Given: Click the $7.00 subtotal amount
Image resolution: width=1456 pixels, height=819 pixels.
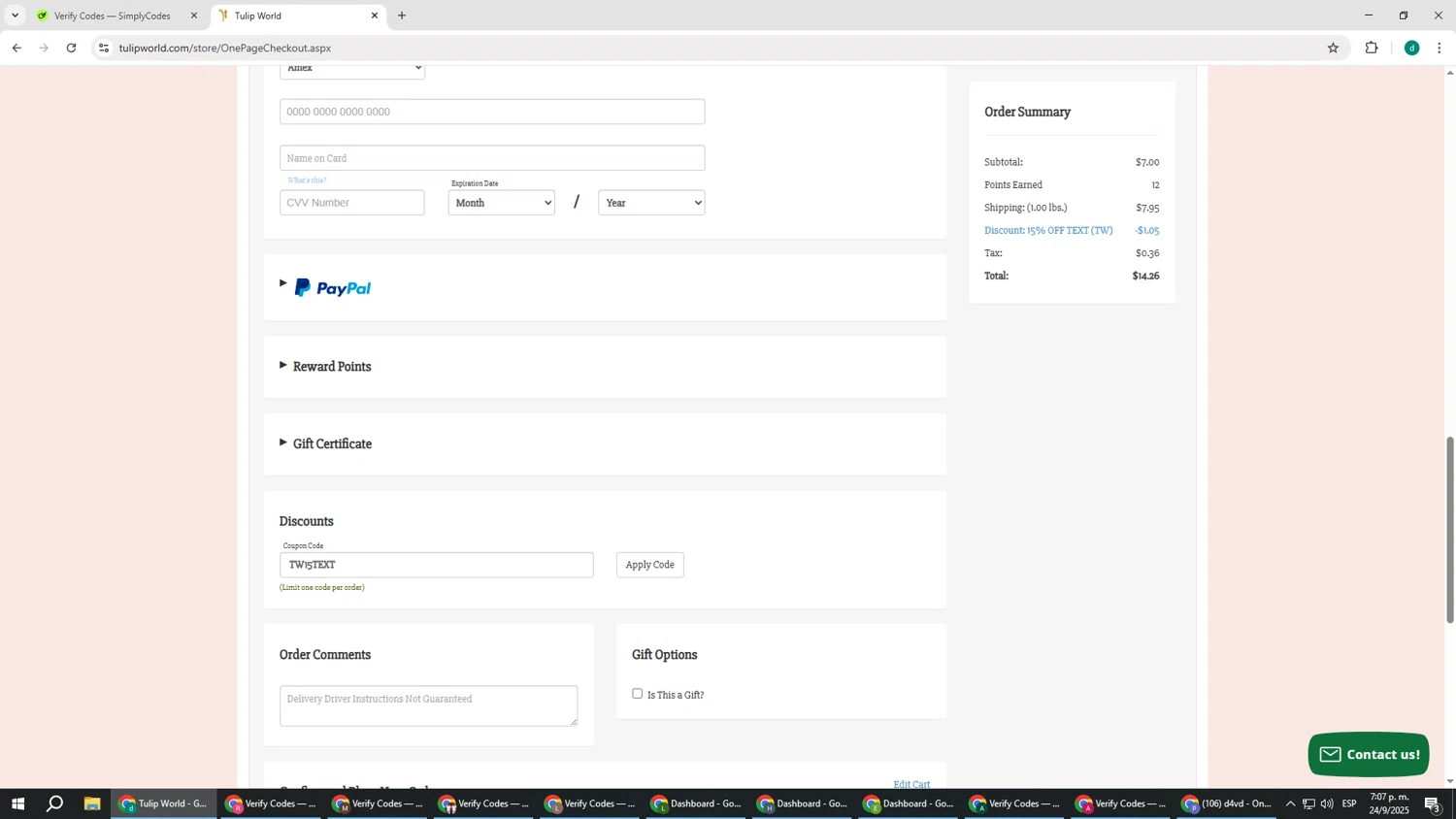Looking at the screenshot, I should [1147, 162].
